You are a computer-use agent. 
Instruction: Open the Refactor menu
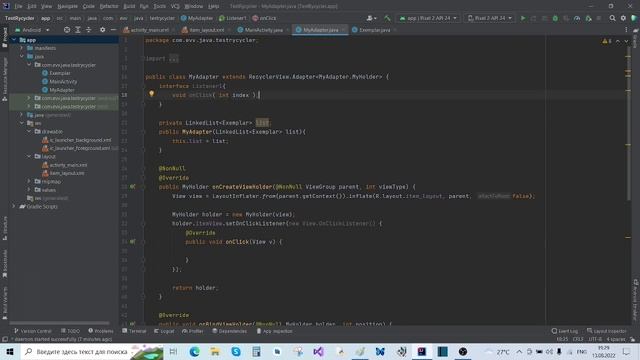(x=109, y=6)
